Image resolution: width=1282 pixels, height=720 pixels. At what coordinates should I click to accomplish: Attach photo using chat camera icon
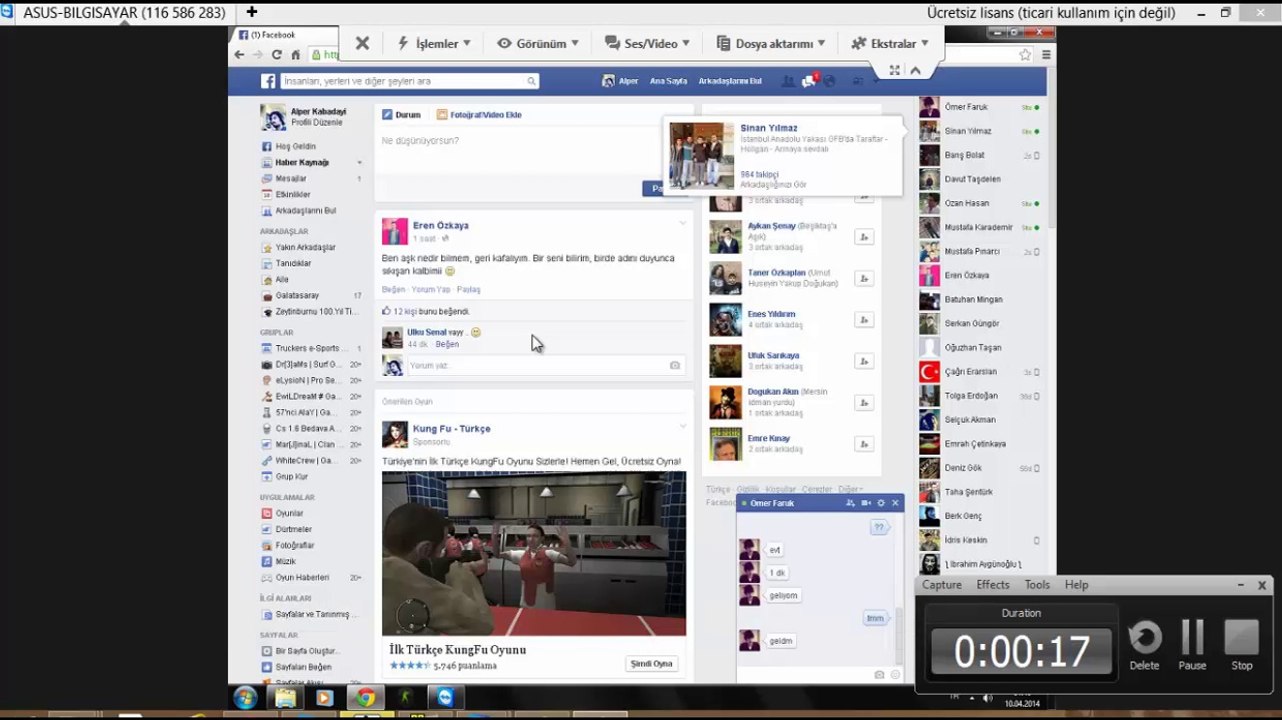point(879,675)
